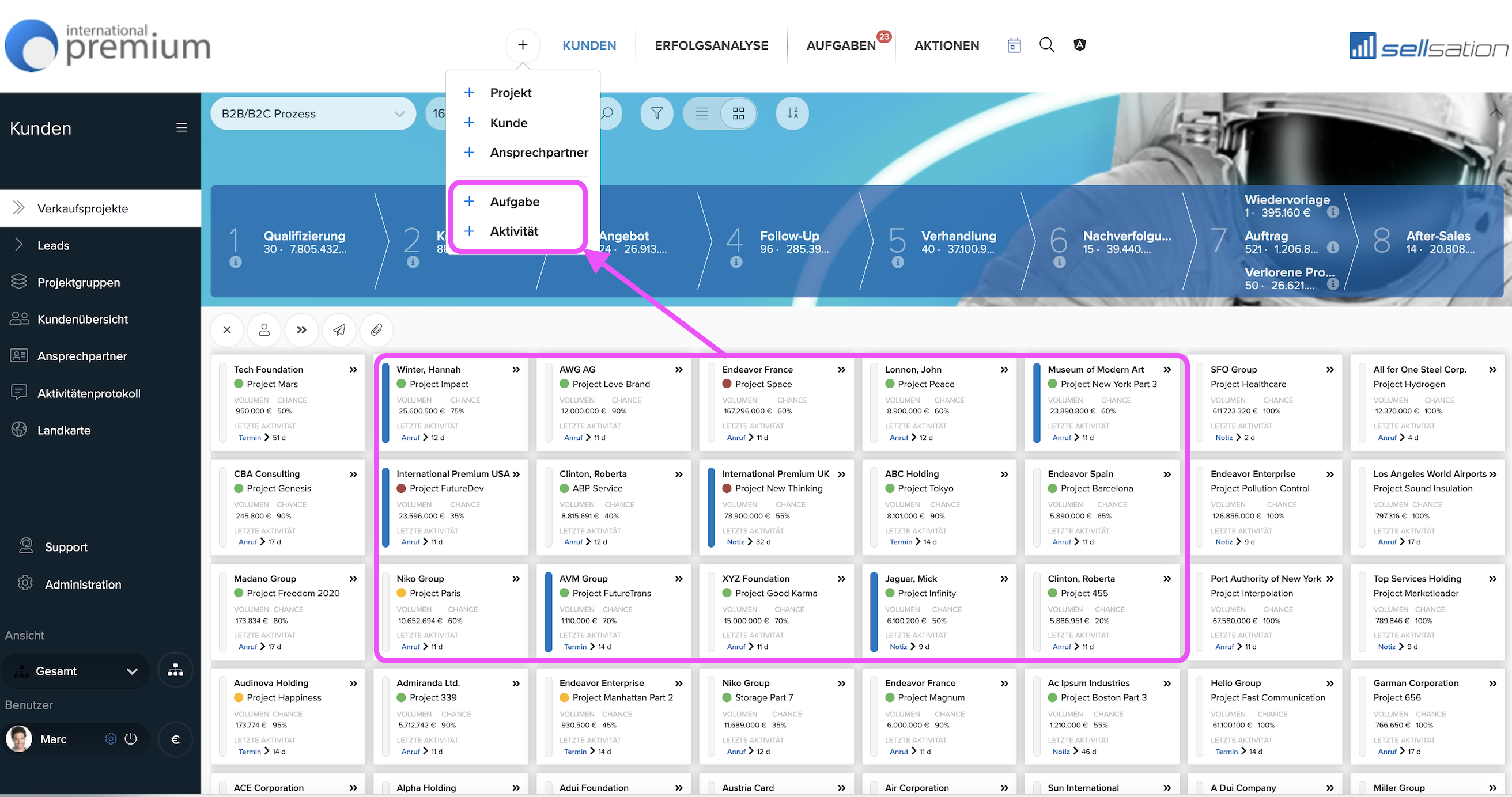
Task: Deselect the AVM Group card selection bar
Action: point(548,612)
